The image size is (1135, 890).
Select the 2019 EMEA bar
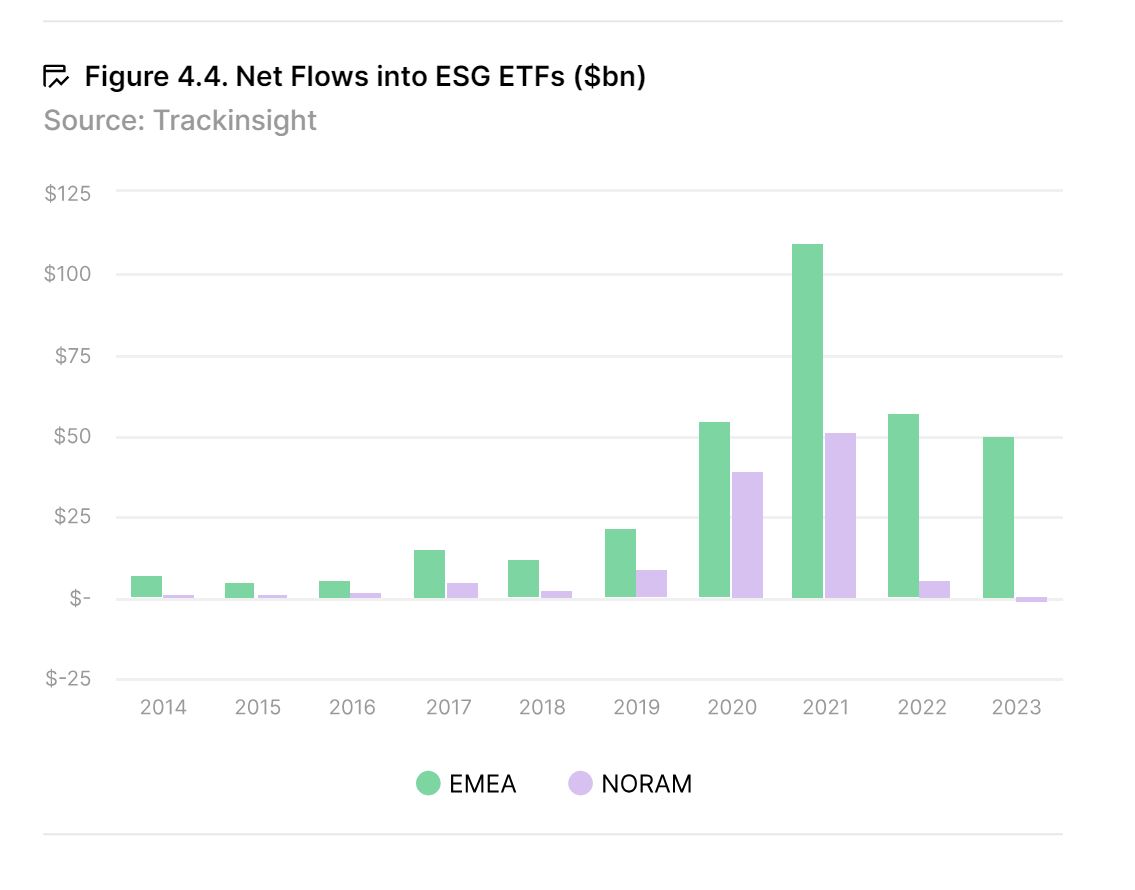(620, 563)
